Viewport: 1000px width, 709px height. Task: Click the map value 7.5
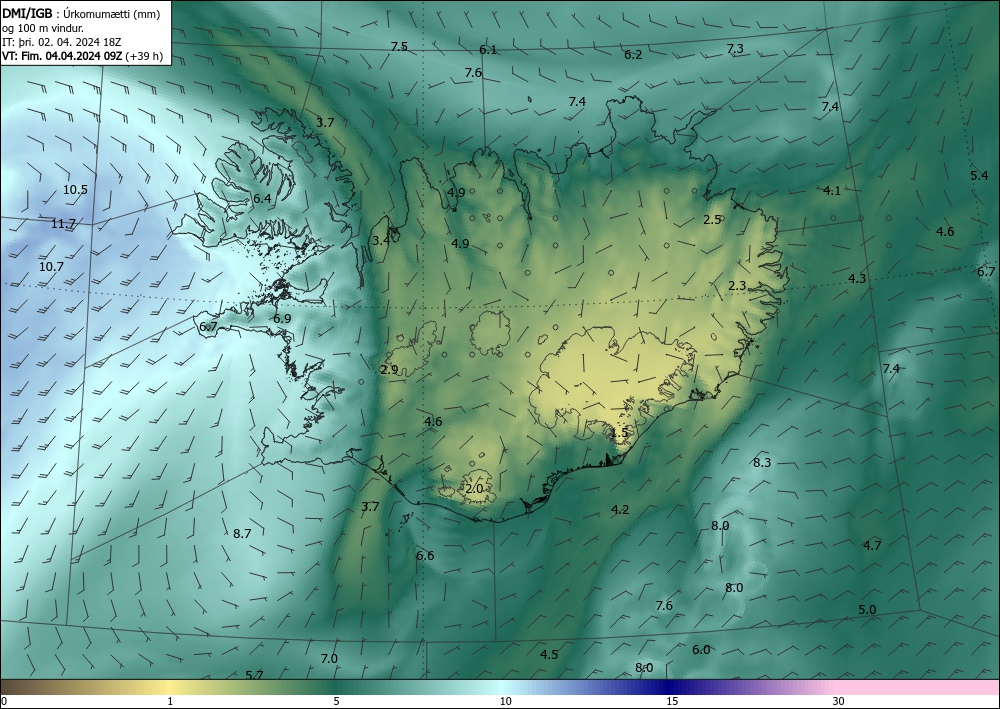(x=399, y=47)
